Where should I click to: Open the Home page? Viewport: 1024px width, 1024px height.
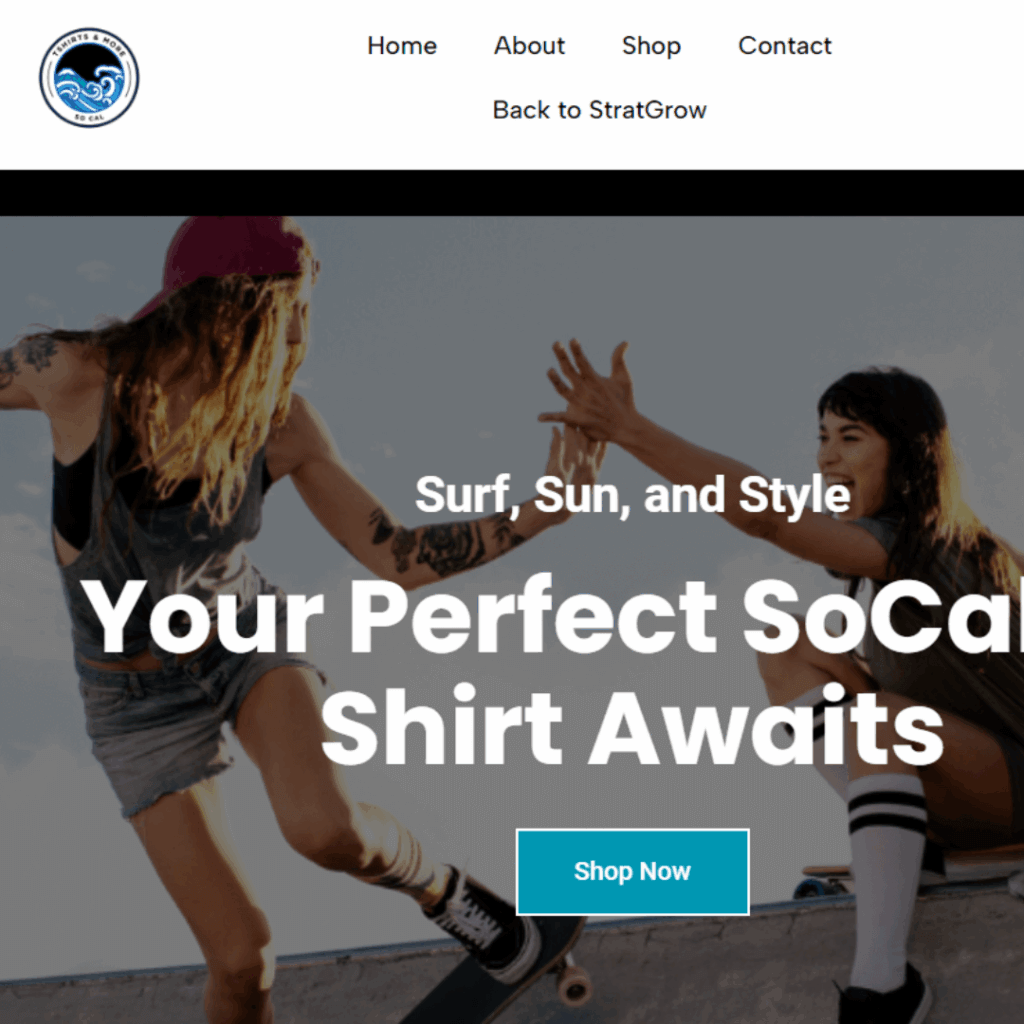point(402,46)
